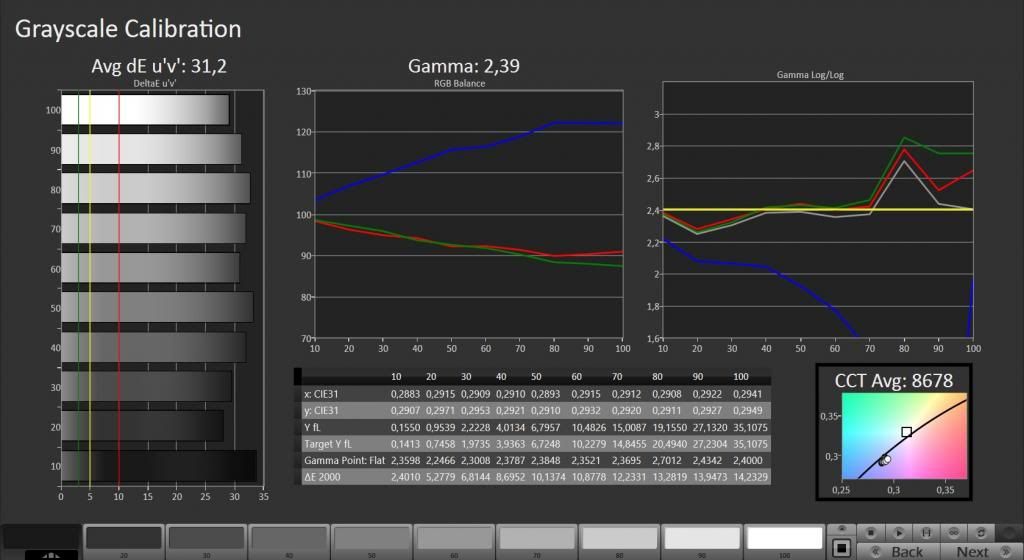Click the y CIE31 value 0,2949
The height and width of the screenshot is (560, 1024).
coord(747,411)
